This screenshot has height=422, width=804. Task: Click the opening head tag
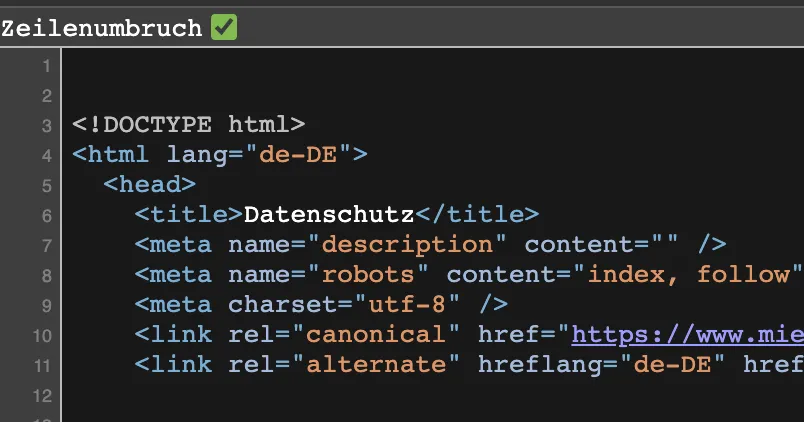click(x=150, y=185)
